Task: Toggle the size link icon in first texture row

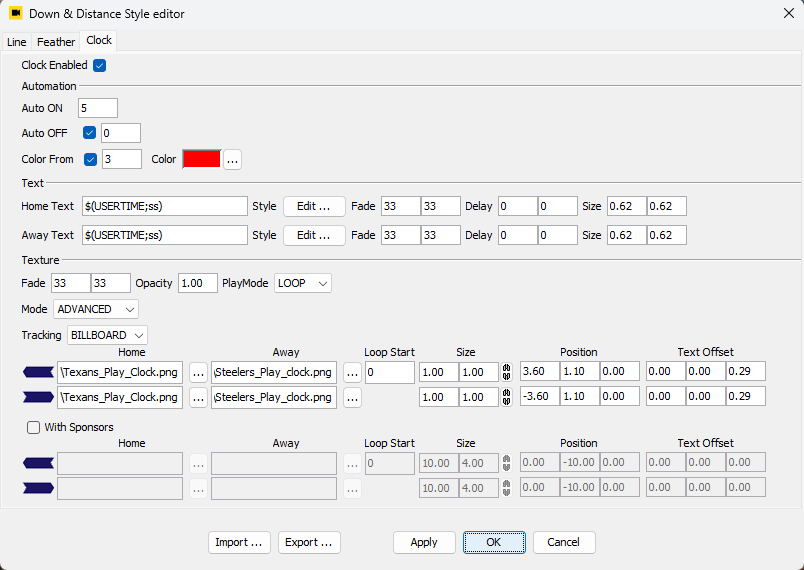Action: 506,372
